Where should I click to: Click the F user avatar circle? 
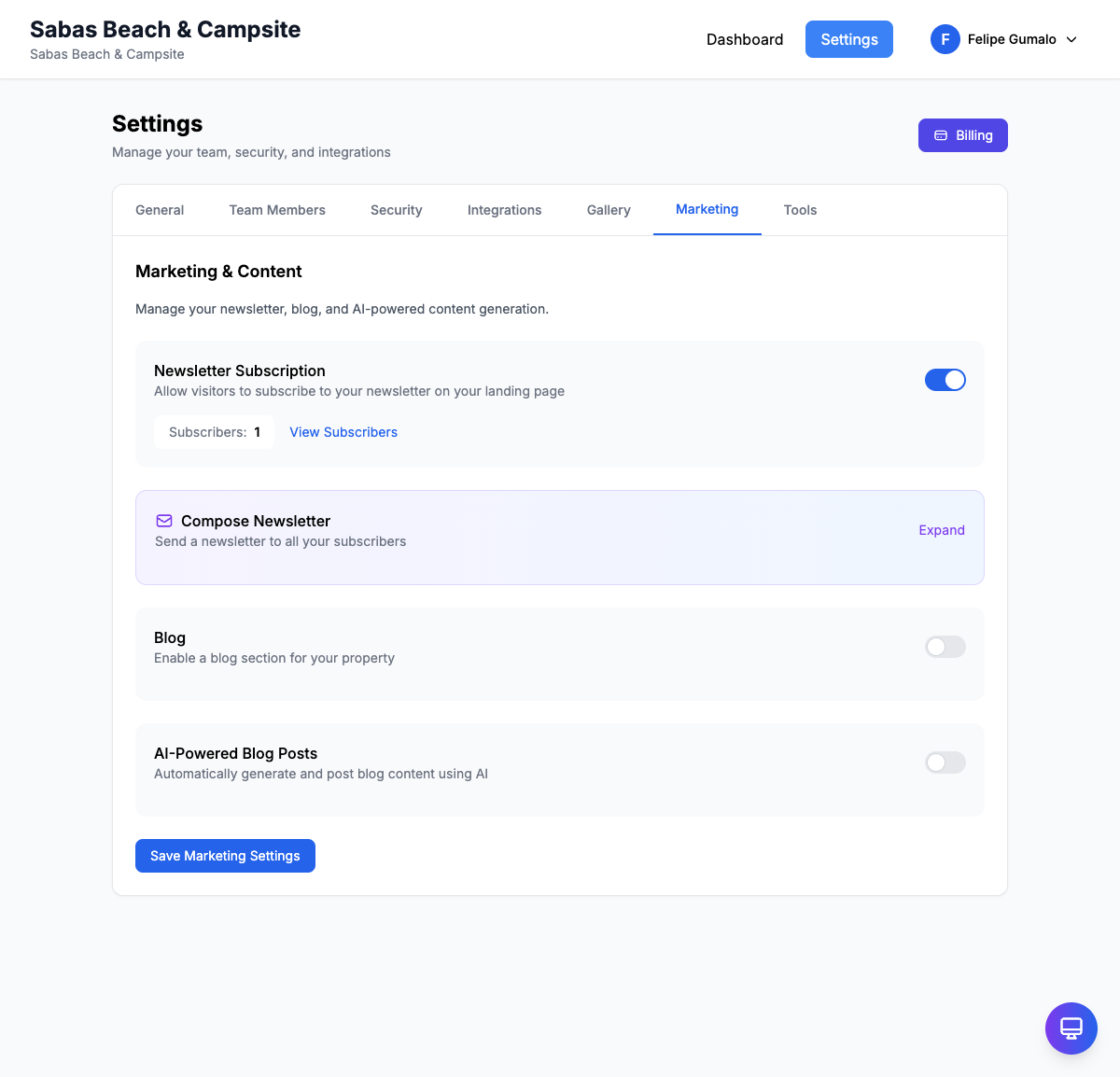point(945,39)
